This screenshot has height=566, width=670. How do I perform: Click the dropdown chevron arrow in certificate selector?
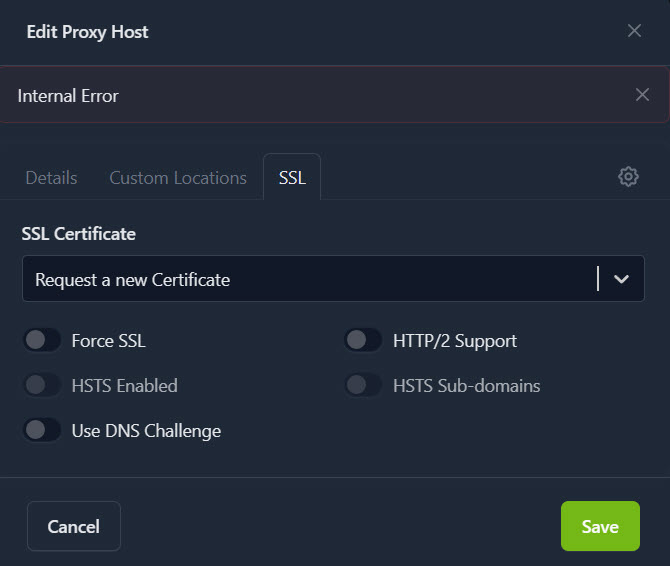click(x=621, y=279)
